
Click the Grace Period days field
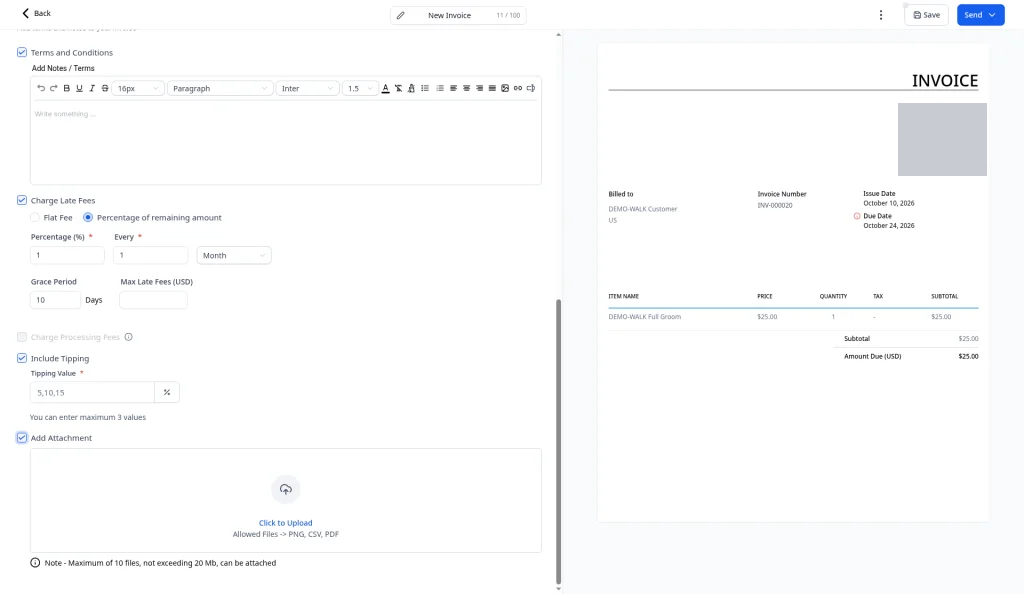point(56,300)
